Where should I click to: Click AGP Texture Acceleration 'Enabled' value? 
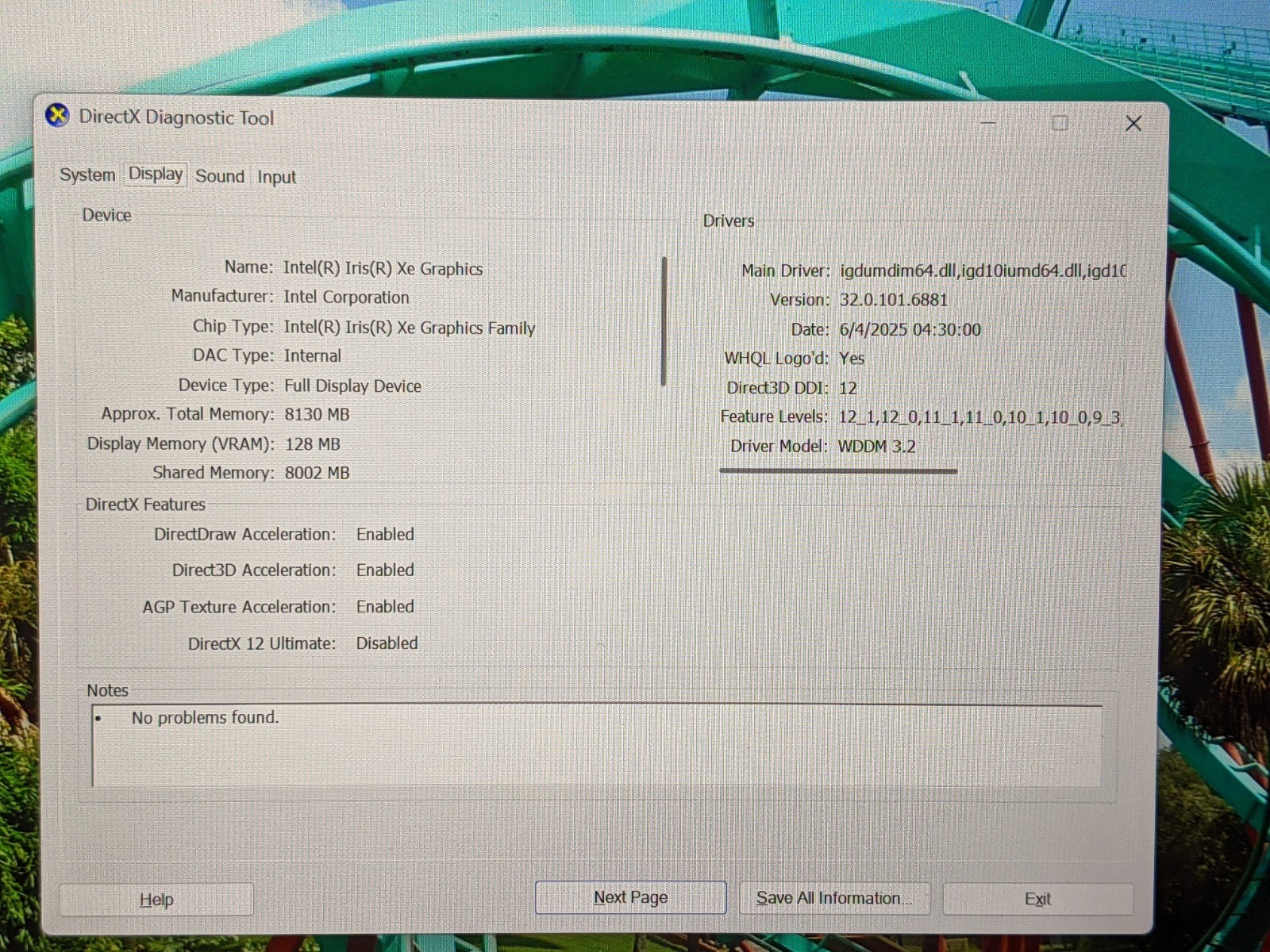click(x=385, y=607)
